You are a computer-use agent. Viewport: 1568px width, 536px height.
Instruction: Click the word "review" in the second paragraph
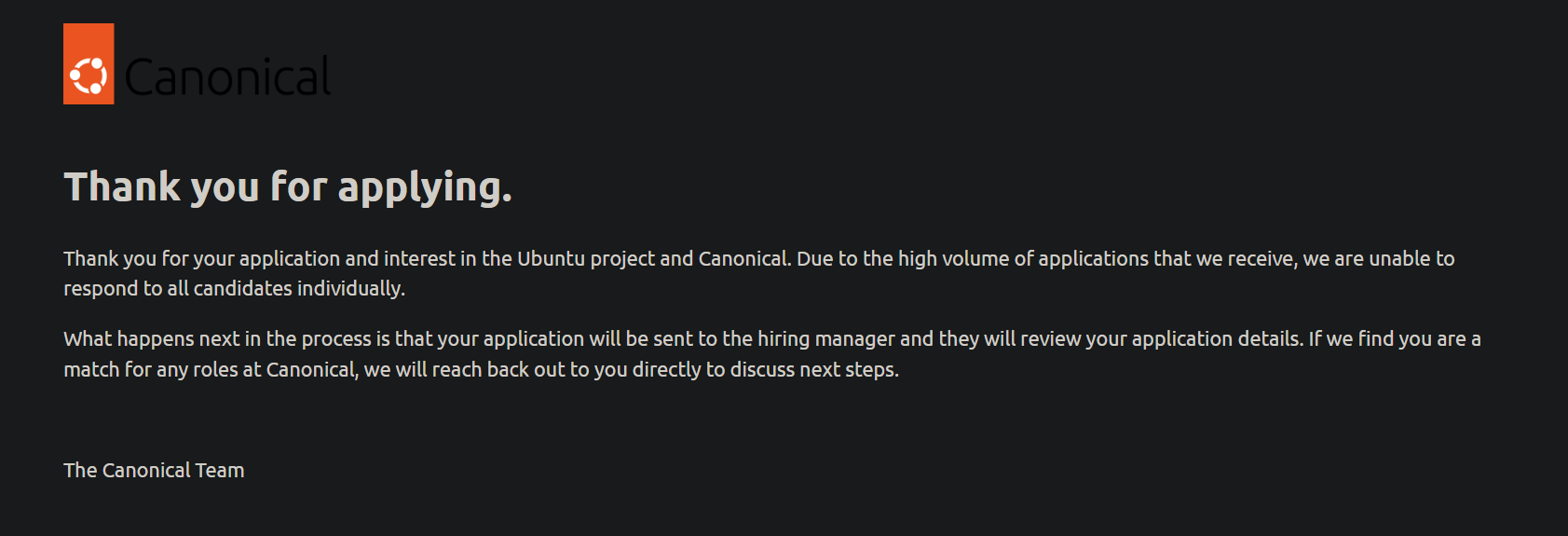[x=1050, y=338]
